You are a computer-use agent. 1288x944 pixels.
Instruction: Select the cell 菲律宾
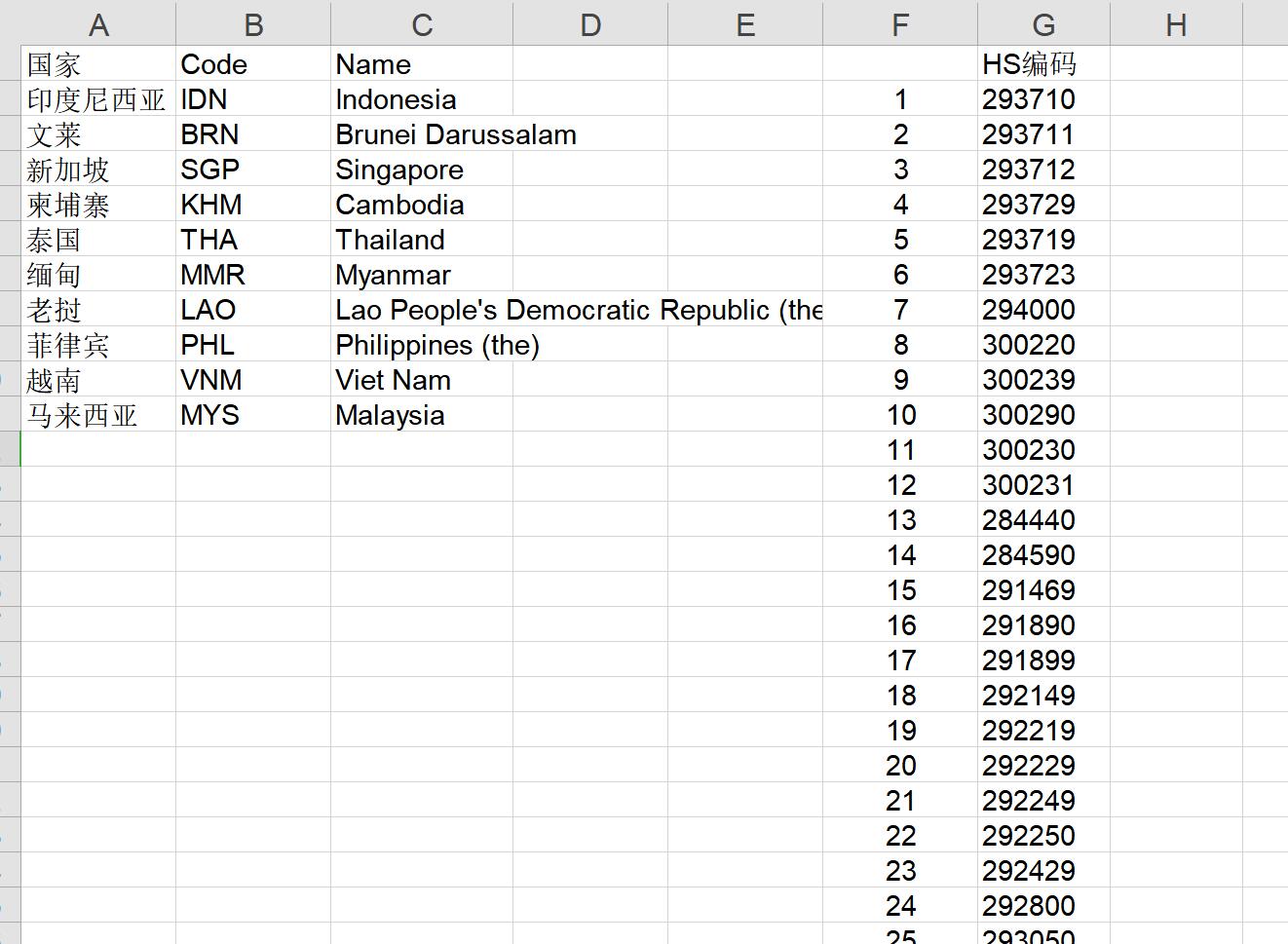[98, 344]
